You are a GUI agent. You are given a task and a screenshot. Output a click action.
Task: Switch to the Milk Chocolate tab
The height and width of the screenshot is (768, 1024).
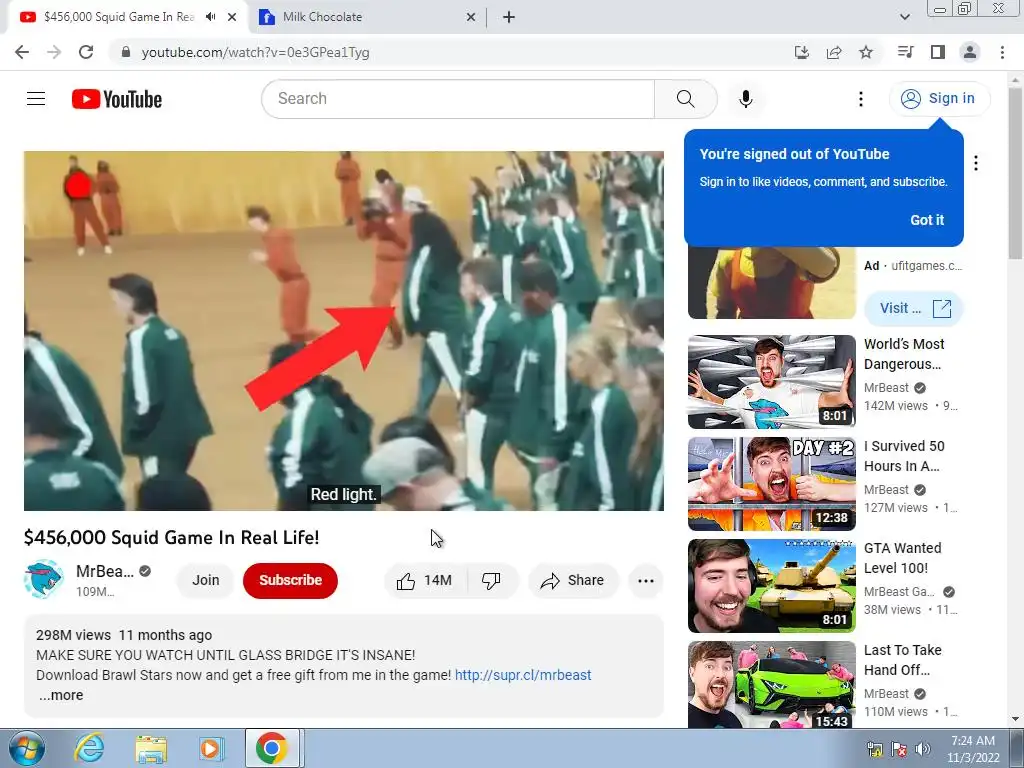[x=367, y=17]
